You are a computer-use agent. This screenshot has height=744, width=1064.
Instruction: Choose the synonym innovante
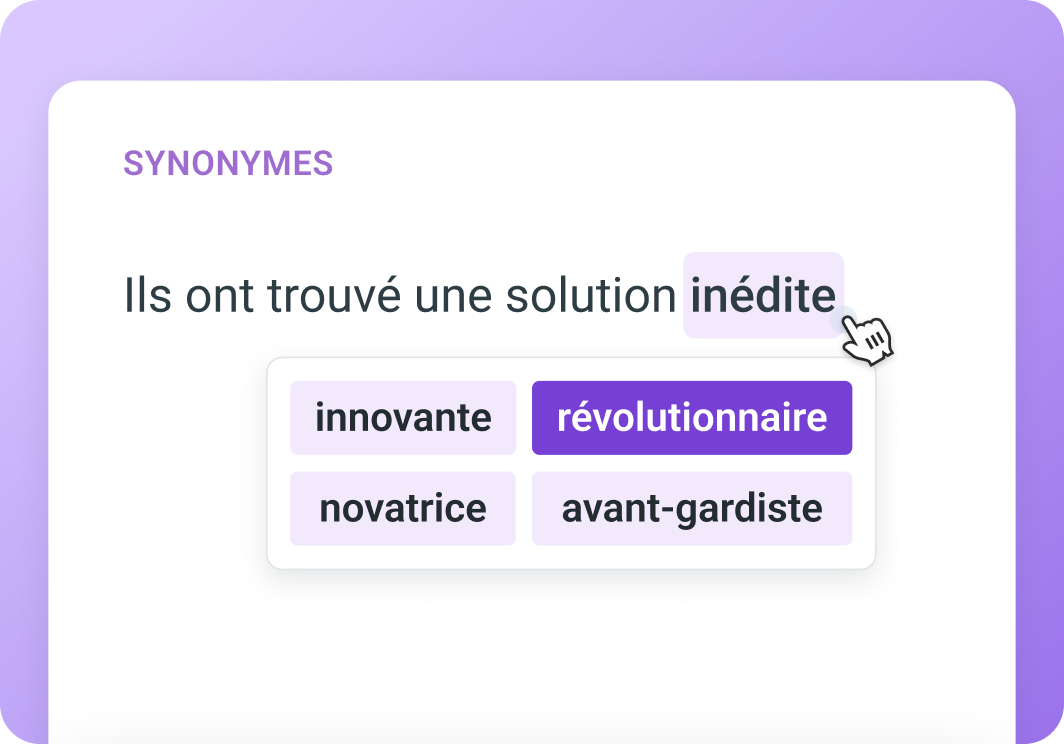(403, 417)
